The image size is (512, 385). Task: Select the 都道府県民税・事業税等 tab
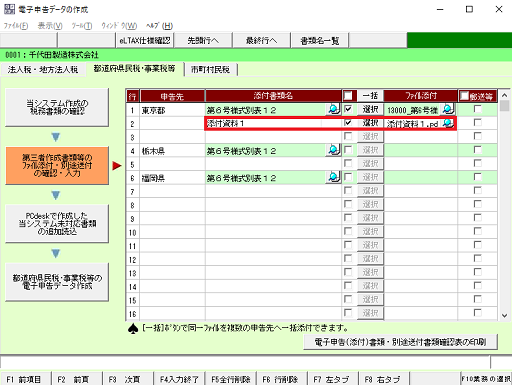coord(134,69)
